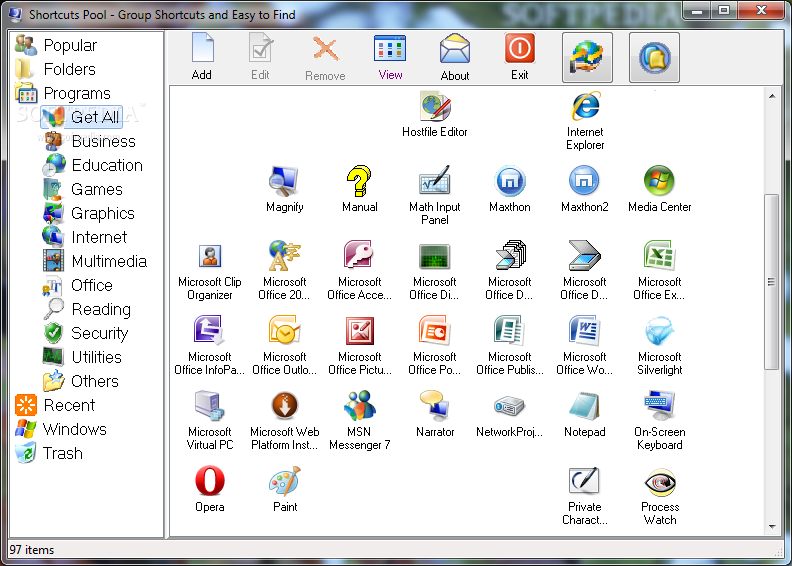Select the Paint shortcut

[285, 490]
